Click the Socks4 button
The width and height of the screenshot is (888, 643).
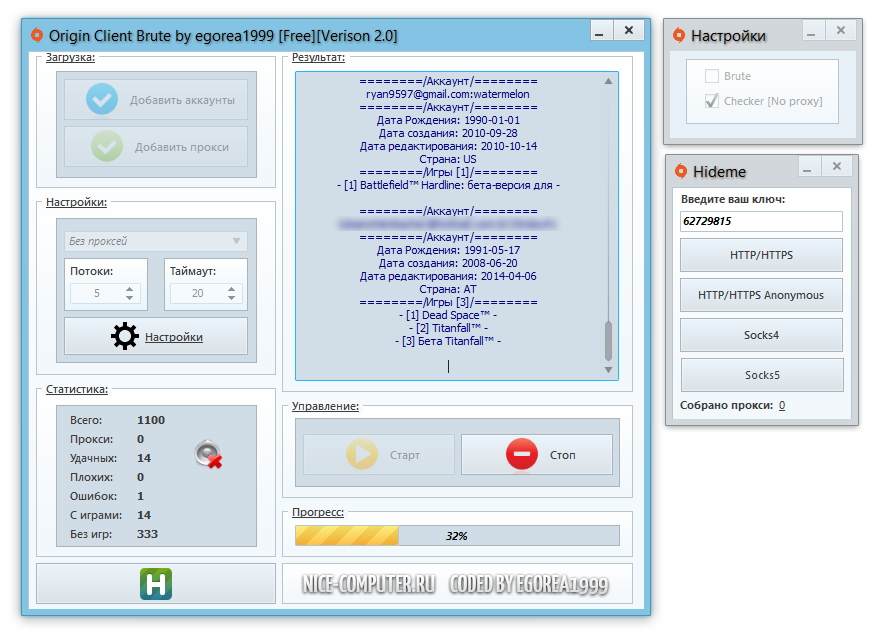761,335
